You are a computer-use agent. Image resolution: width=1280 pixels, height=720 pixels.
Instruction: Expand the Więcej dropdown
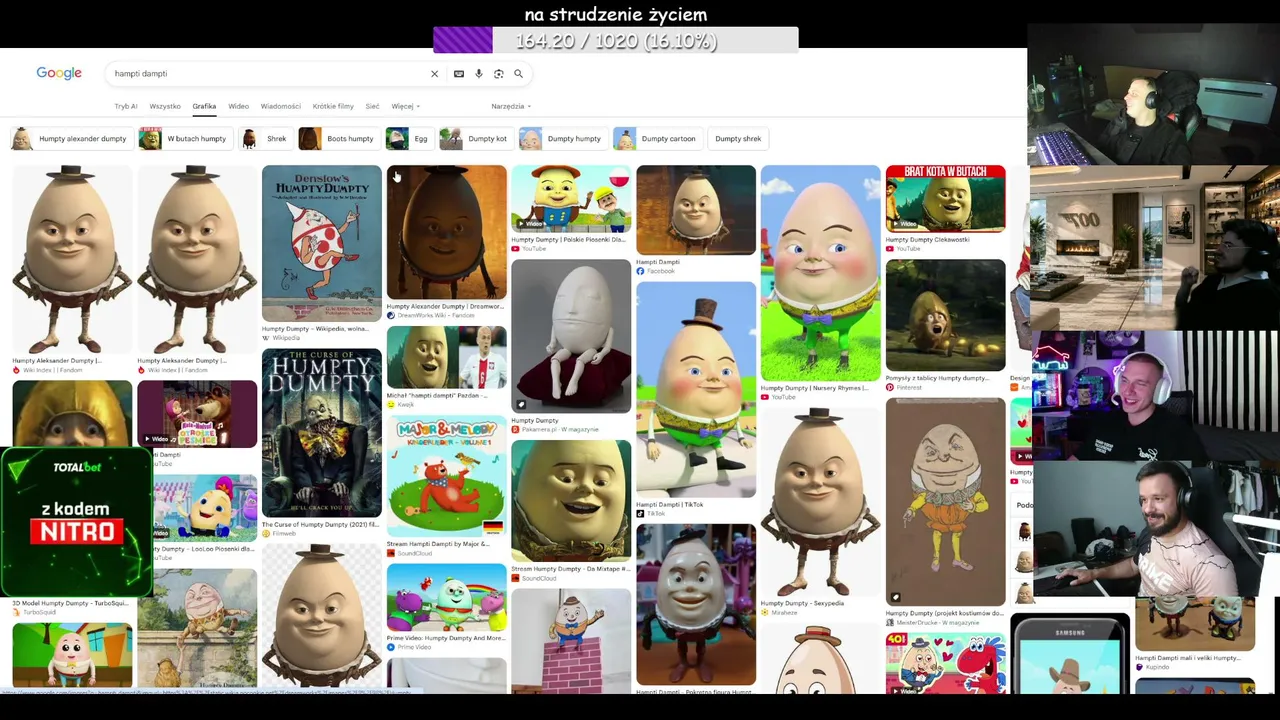(x=405, y=106)
